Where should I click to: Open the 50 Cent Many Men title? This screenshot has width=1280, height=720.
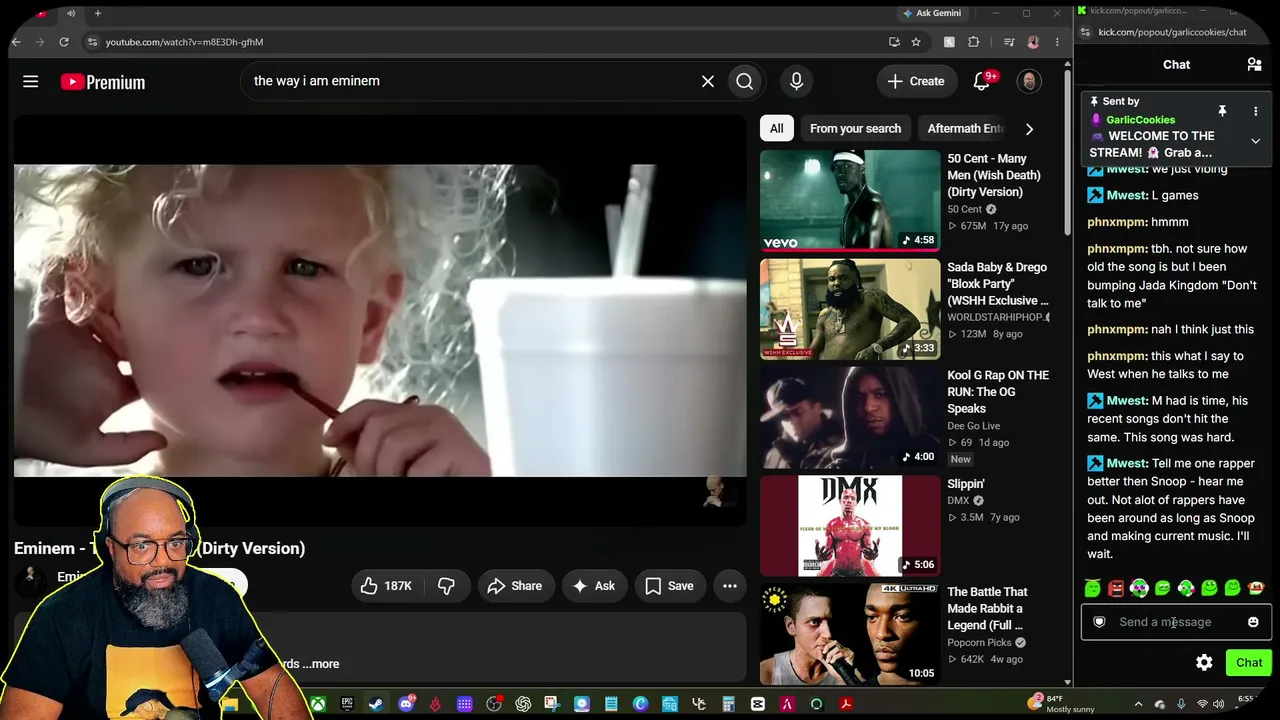994,175
